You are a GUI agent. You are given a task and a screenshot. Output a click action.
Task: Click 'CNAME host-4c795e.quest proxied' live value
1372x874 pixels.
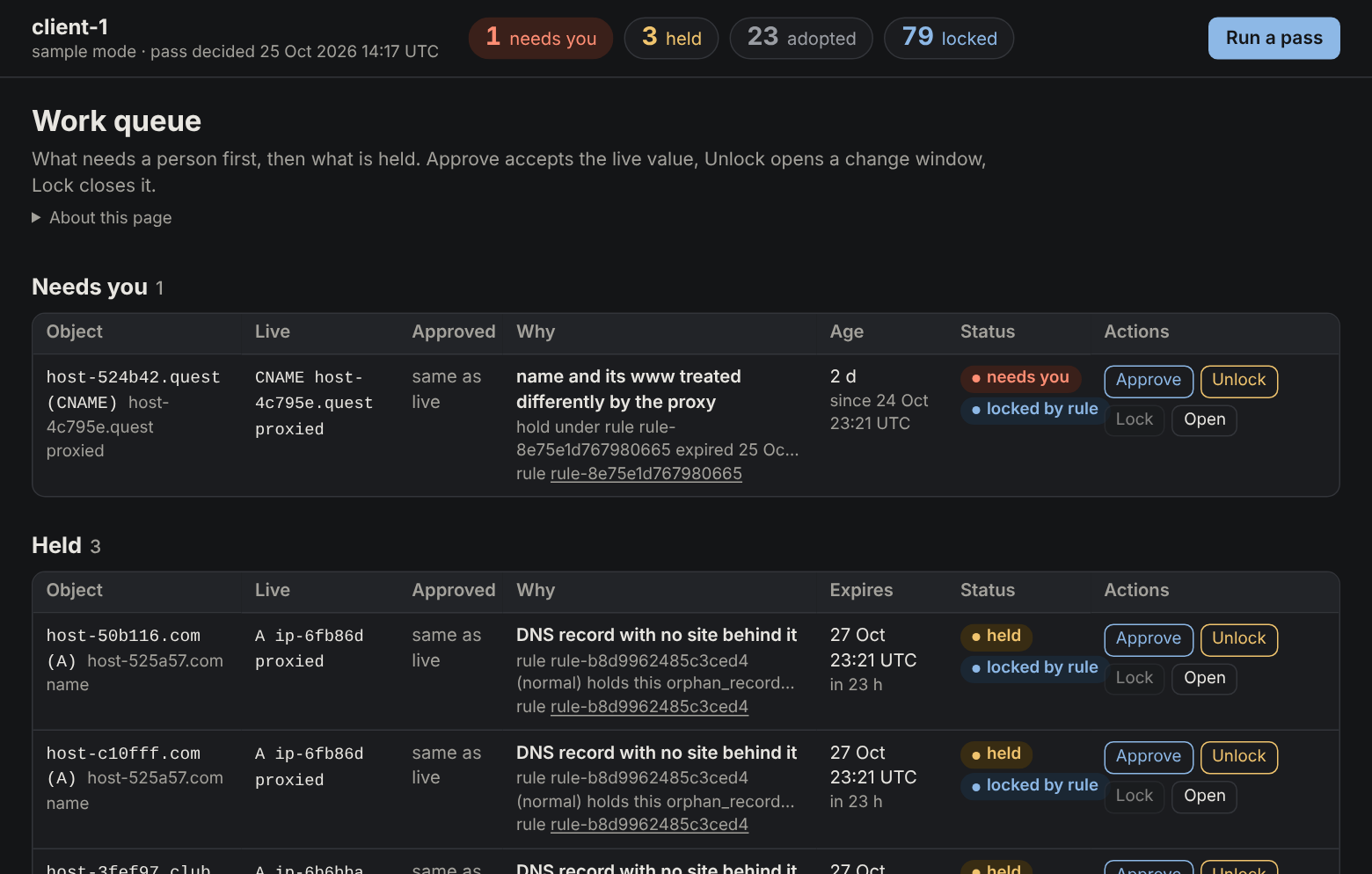coord(314,403)
